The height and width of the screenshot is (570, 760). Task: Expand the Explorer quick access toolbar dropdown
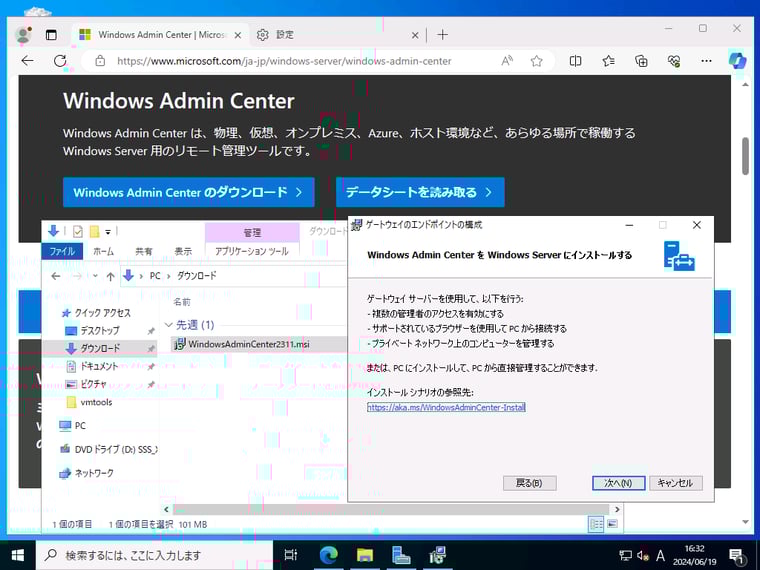[x=108, y=232]
